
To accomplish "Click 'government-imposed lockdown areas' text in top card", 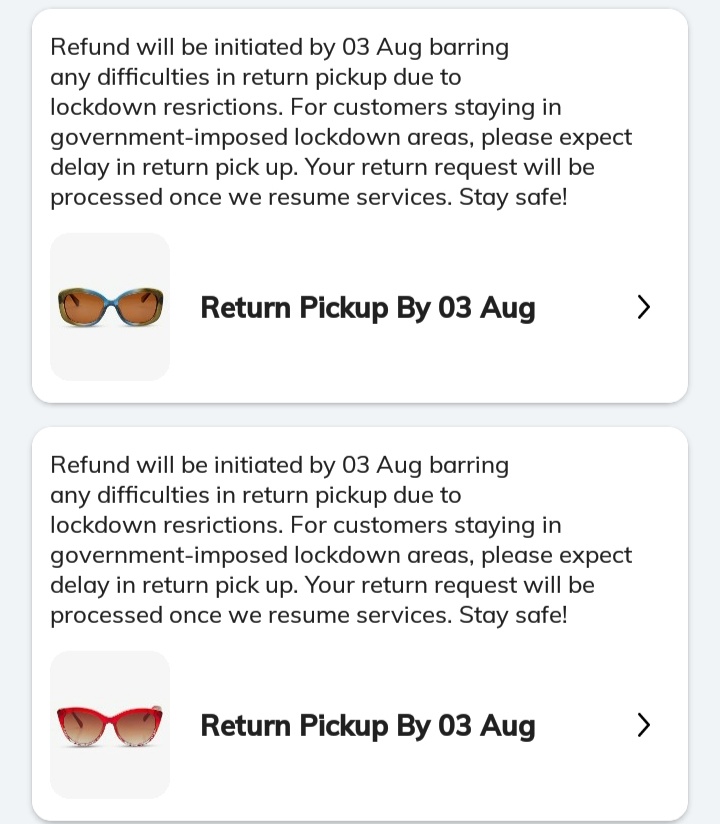I will pyautogui.click(x=259, y=137).
